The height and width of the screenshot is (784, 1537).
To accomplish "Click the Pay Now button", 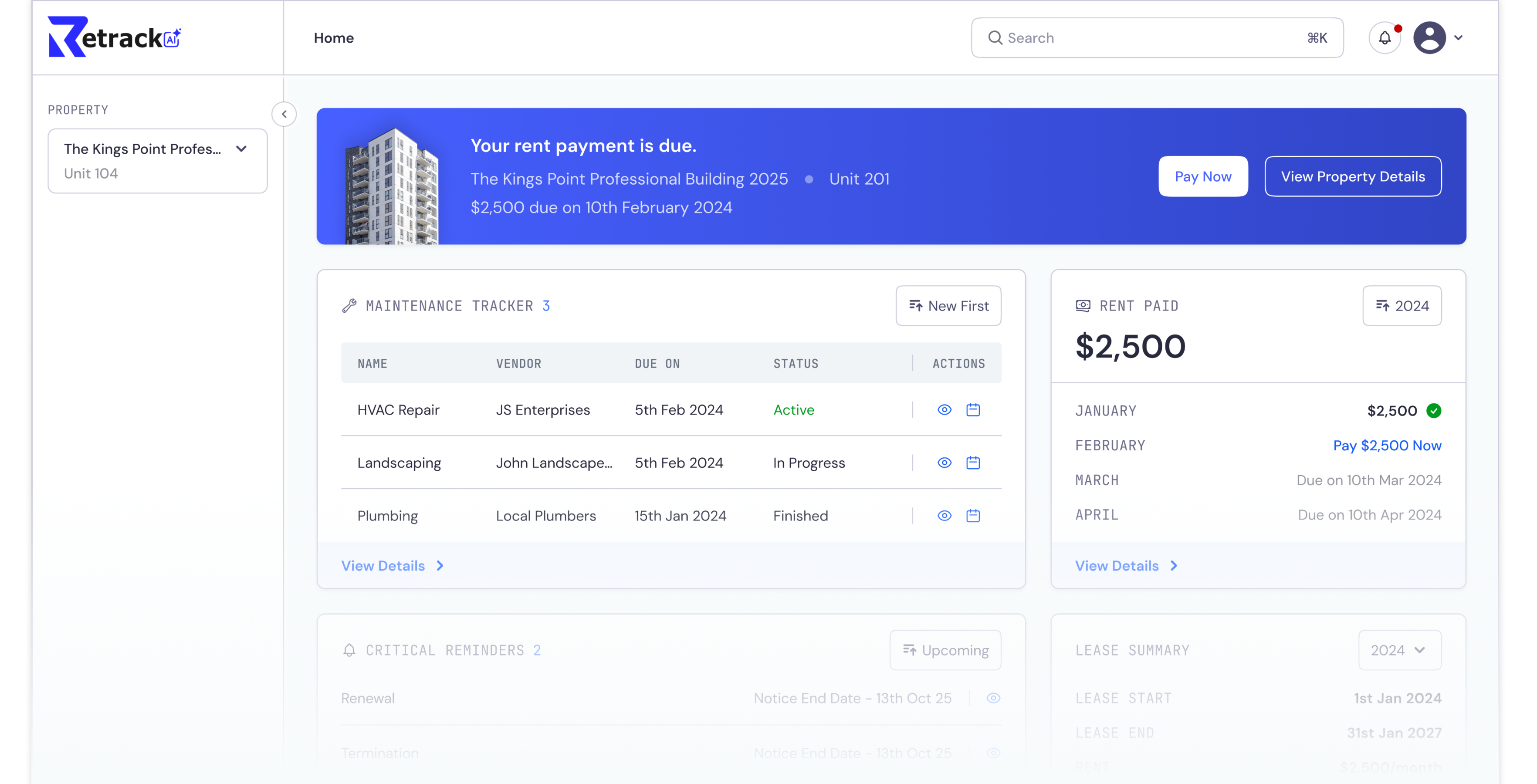I will click(x=1202, y=176).
